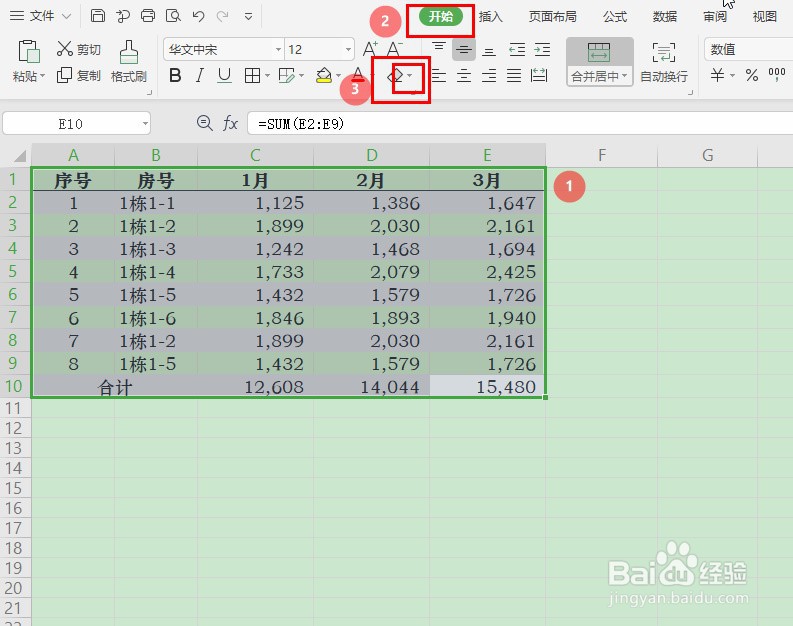Screen dimensions: 793x626
Task: Toggle underline formatting
Action: [x=224, y=75]
